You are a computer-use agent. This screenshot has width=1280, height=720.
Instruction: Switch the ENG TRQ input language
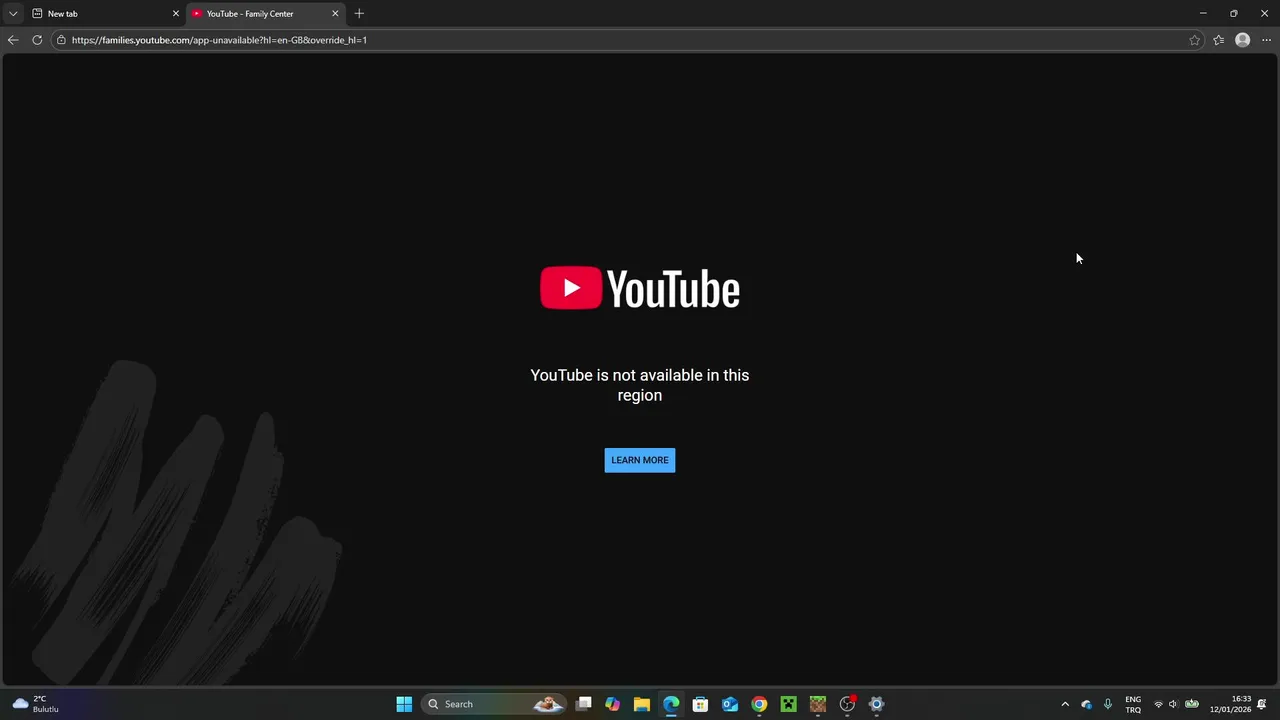1133,704
